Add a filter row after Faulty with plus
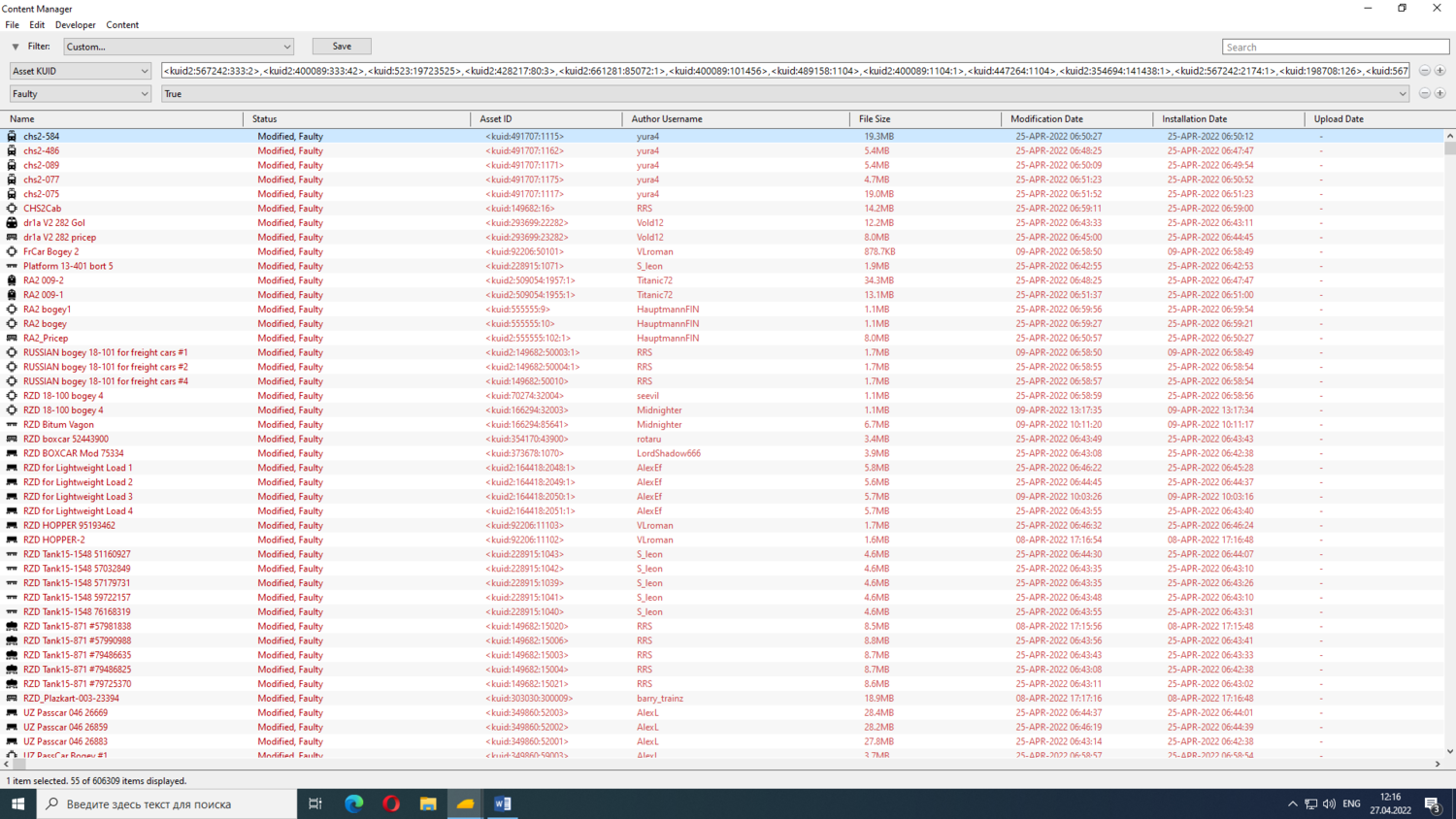 tap(1439, 94)
